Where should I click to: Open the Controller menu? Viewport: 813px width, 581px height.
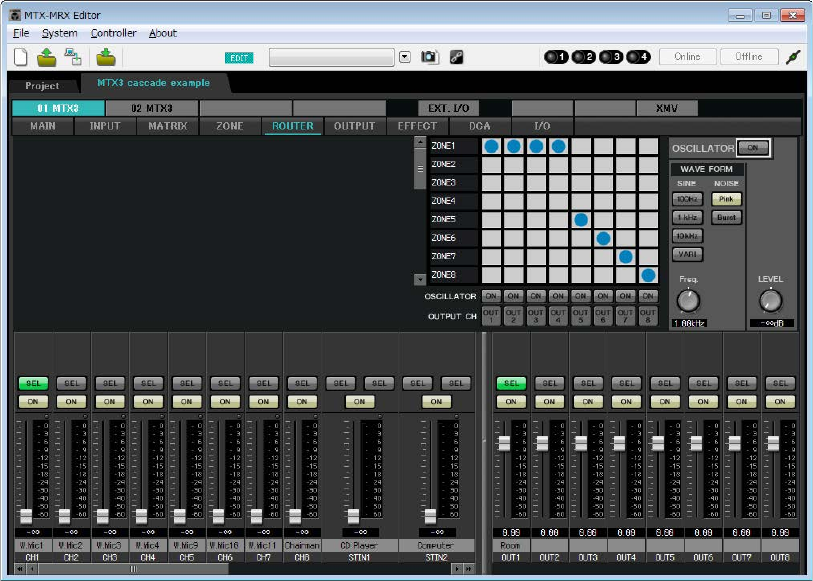coord(113,33)
